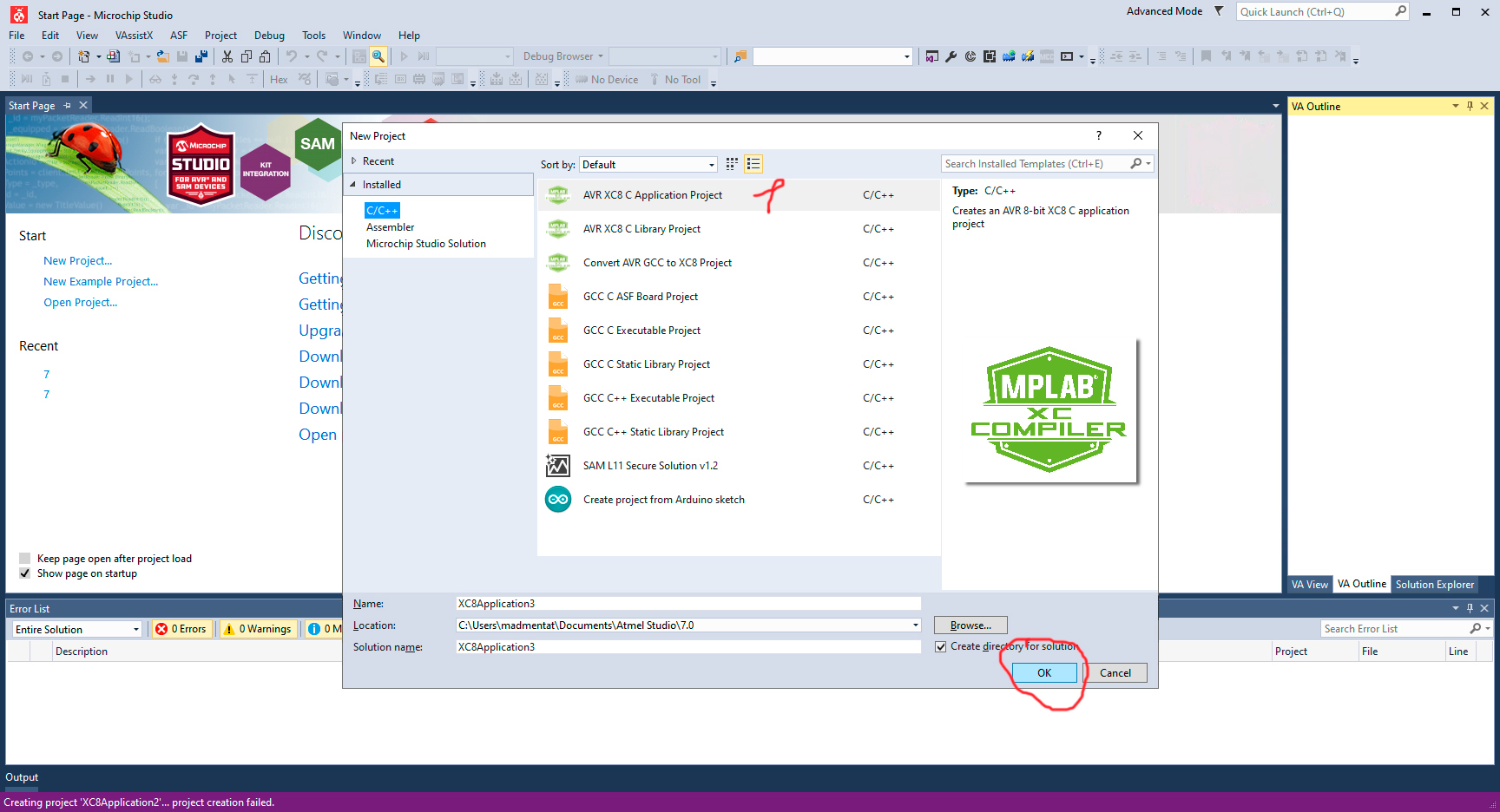Click the Undo arrow icon
Viewport: 1500px width, 812px height.
pyautogui.click(x=292, y=56)
